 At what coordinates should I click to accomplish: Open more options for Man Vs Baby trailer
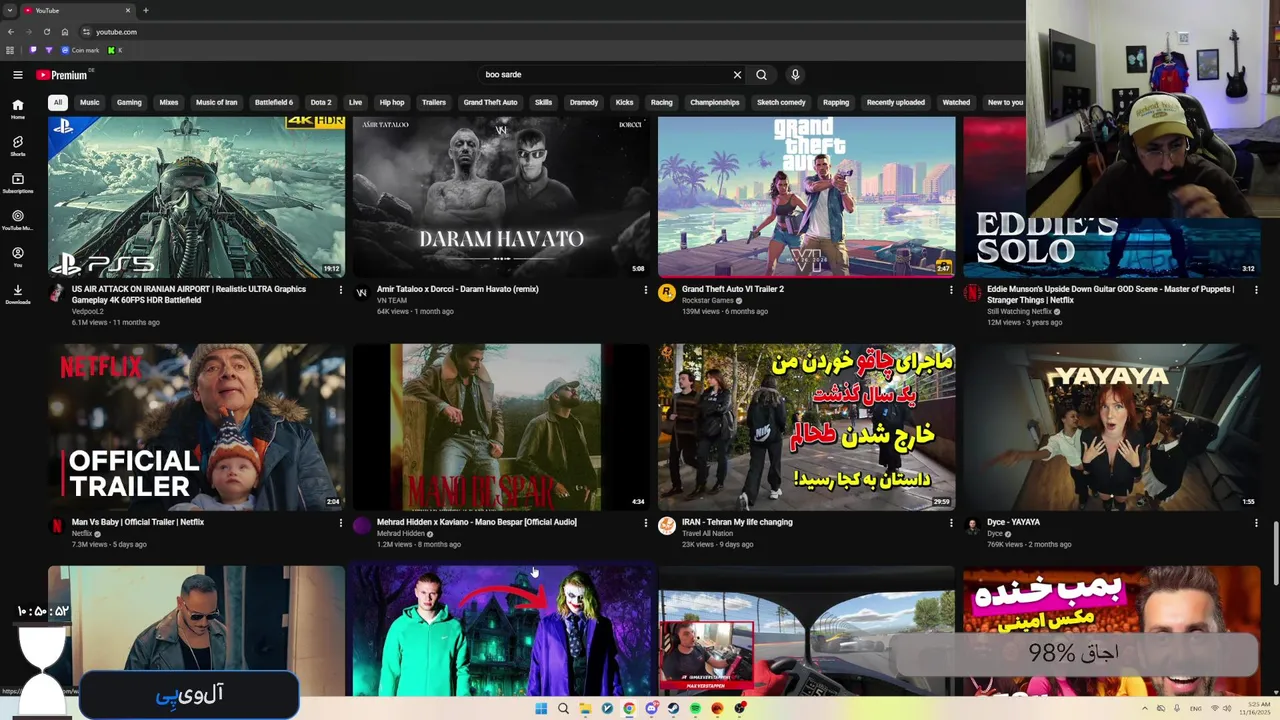[340, 523]
